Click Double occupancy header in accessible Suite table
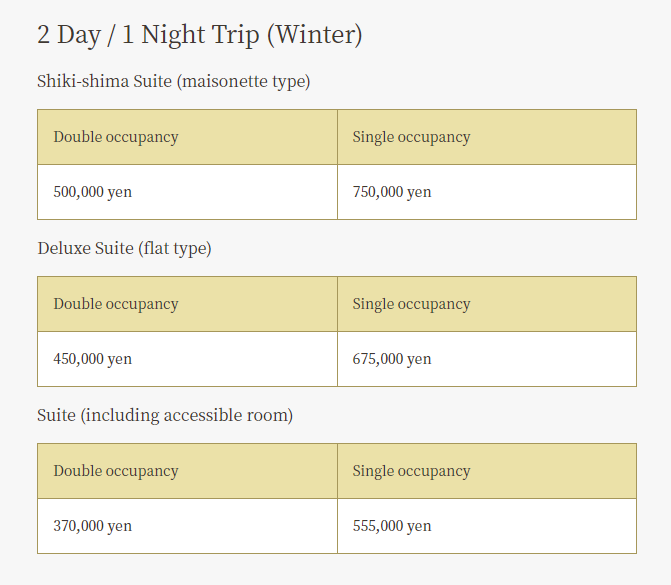 (x=116, y=471)
